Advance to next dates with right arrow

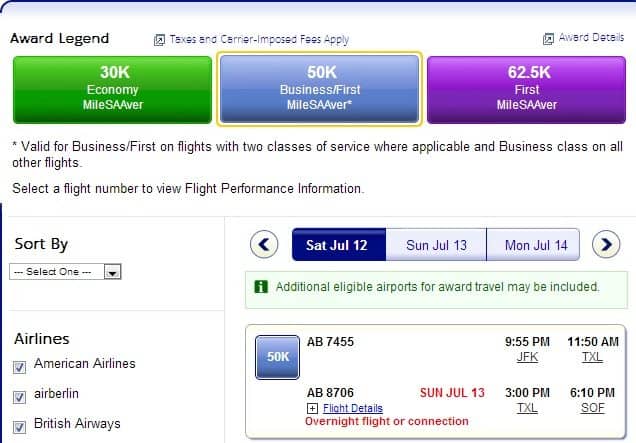pos(606,245)
